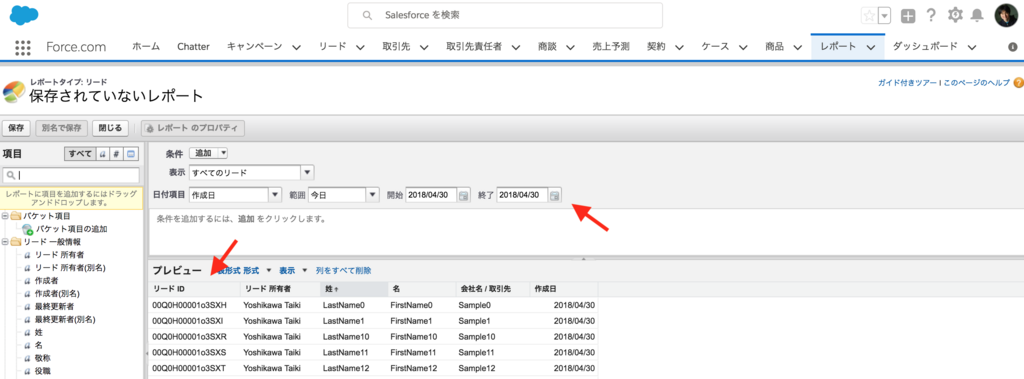Click the user profile avatar
Viewport: 1024px width, 379px height.
click(1006, 16)
